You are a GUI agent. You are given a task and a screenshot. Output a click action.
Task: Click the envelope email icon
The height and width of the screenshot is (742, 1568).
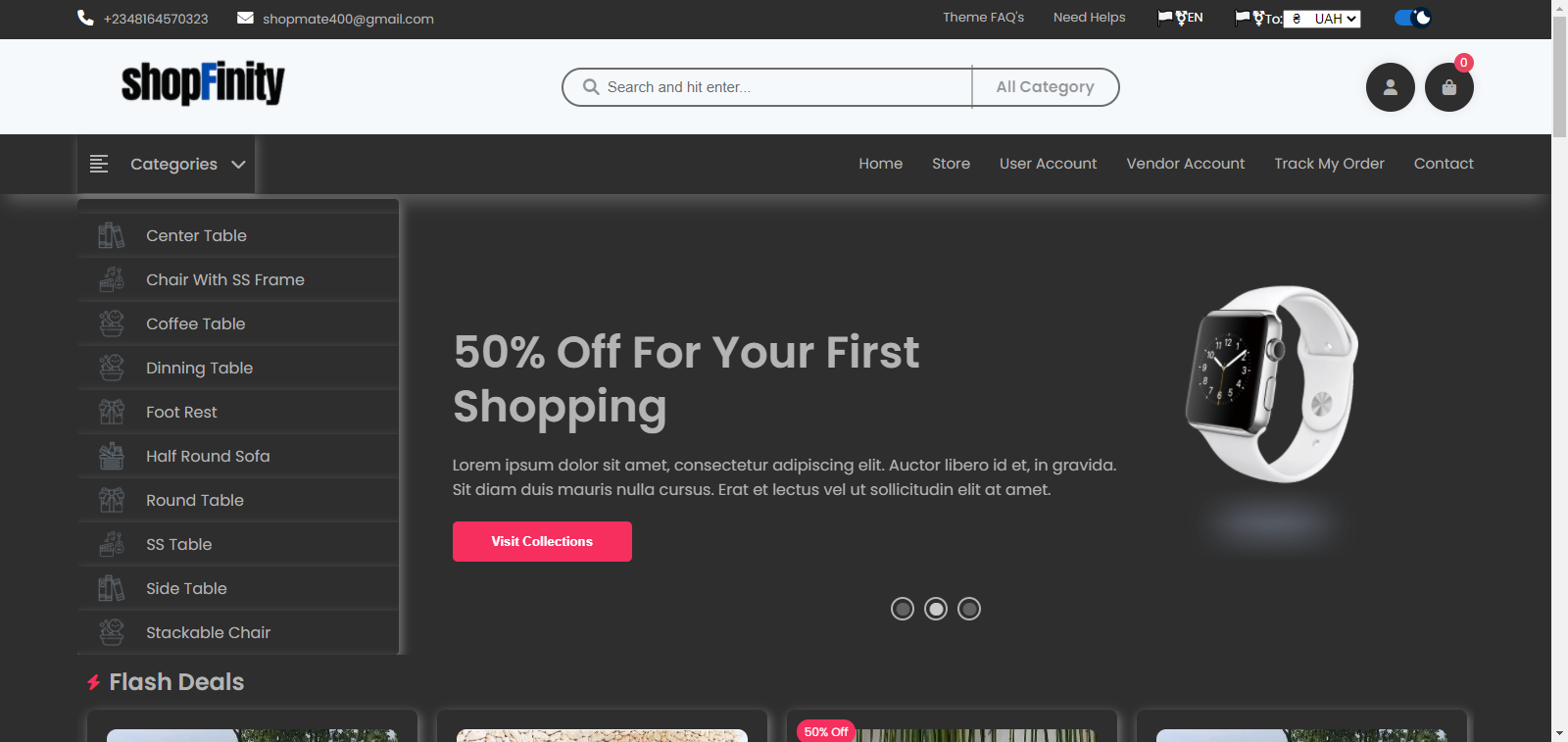coord(246,18)
